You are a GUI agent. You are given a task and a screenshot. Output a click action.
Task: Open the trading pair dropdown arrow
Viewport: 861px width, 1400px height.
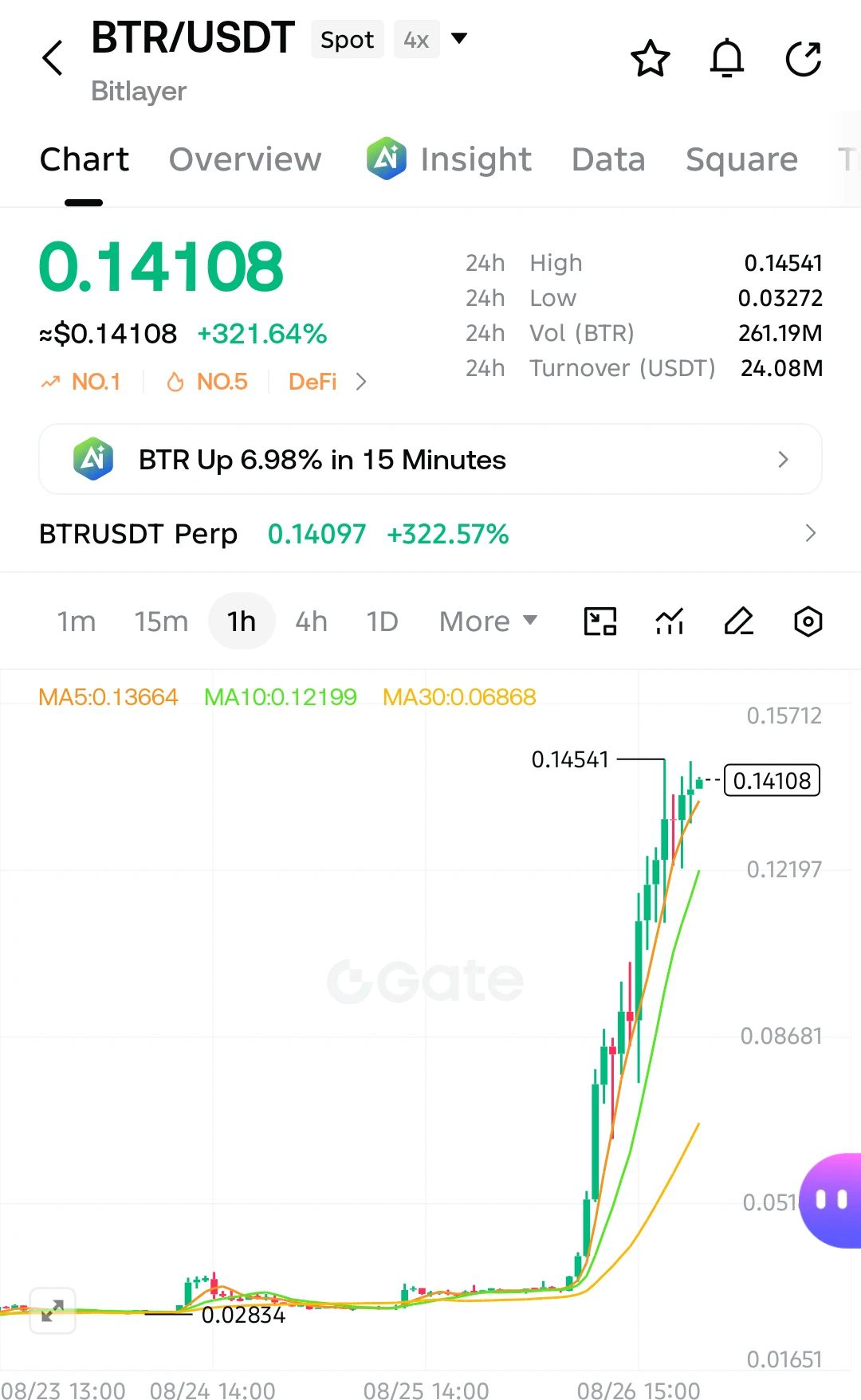point(459,37)
